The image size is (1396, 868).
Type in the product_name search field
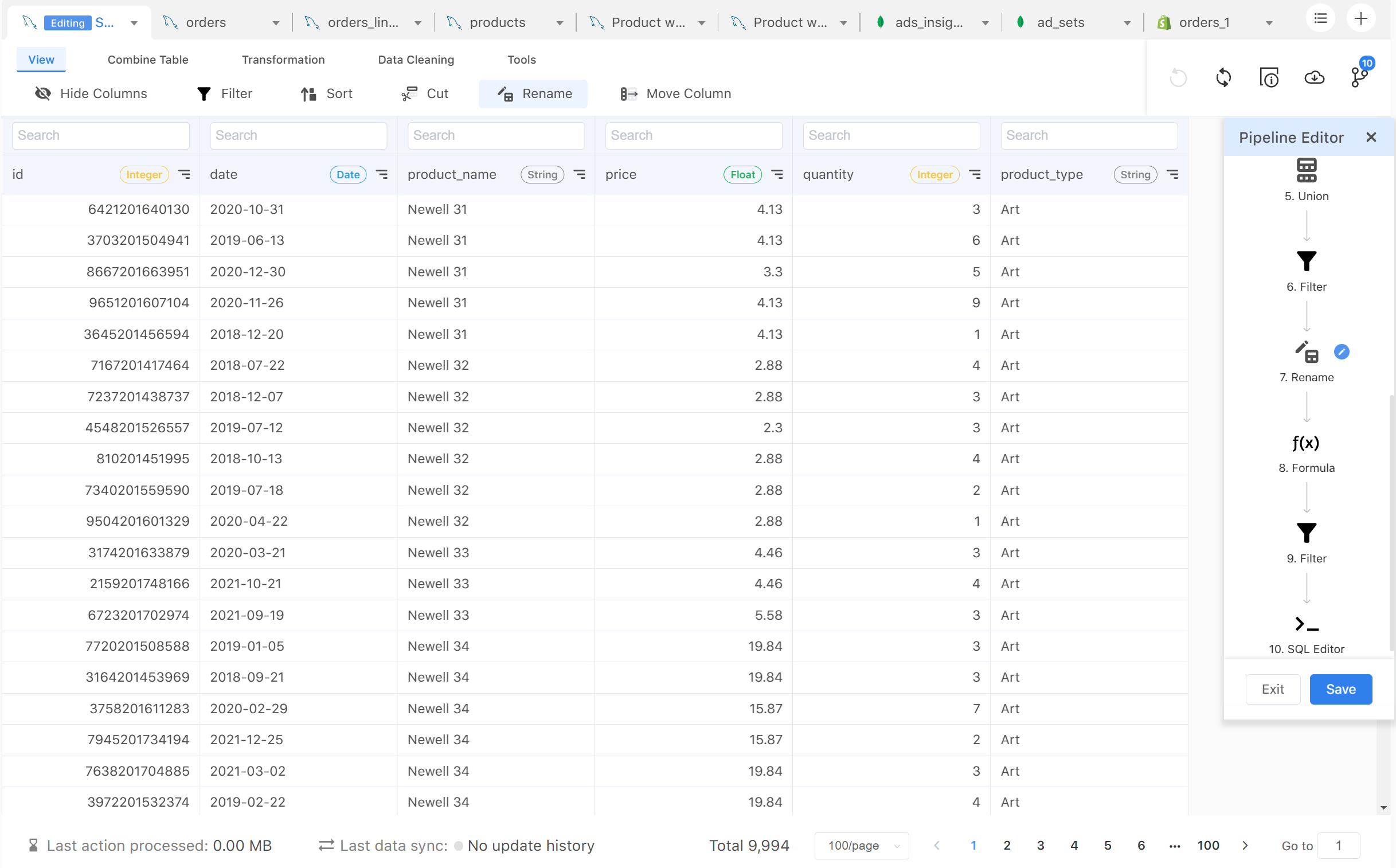click(495, 135)
